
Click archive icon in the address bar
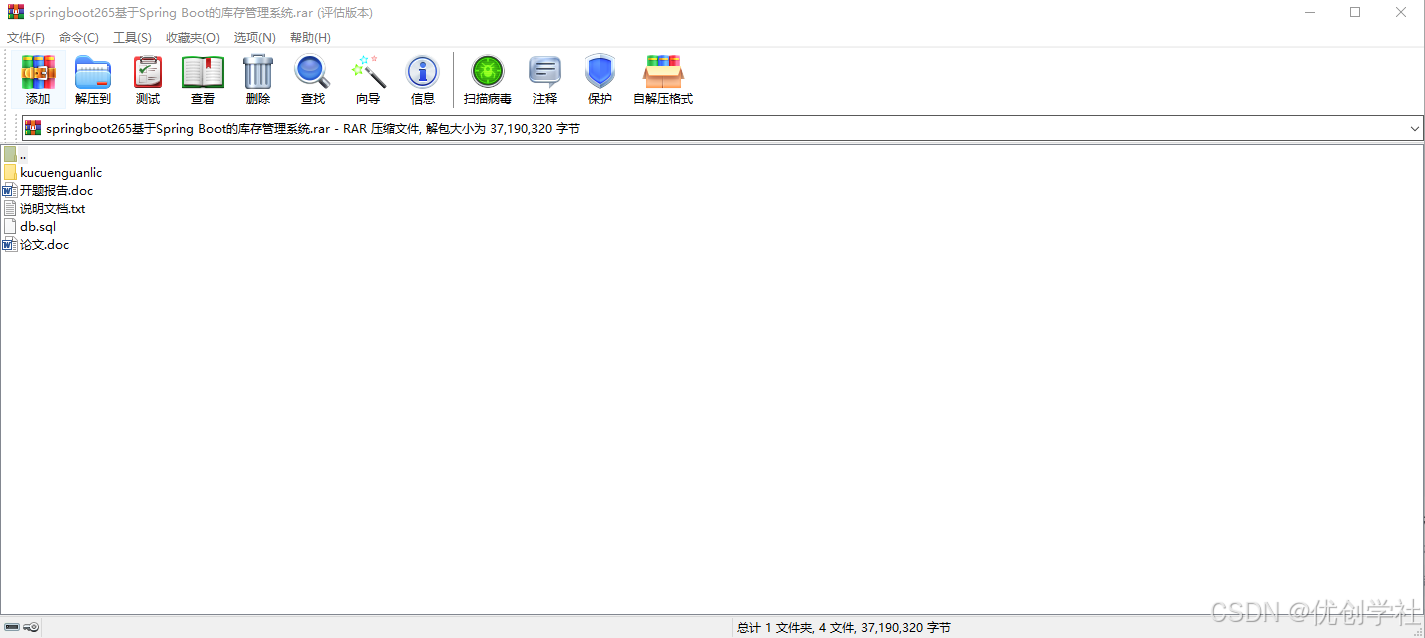tap(33, 128)
